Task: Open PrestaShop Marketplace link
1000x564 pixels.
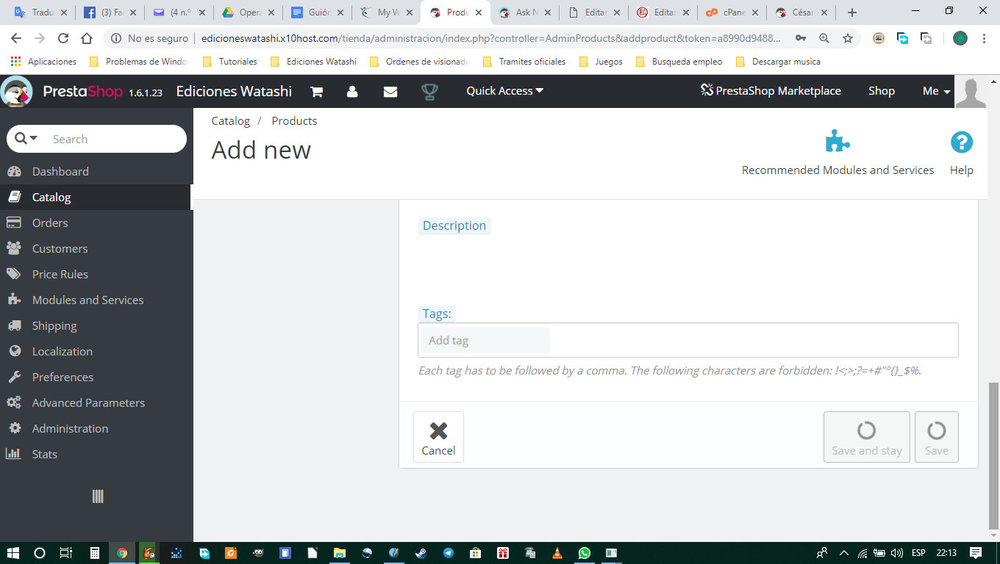Action: (770, 91)
